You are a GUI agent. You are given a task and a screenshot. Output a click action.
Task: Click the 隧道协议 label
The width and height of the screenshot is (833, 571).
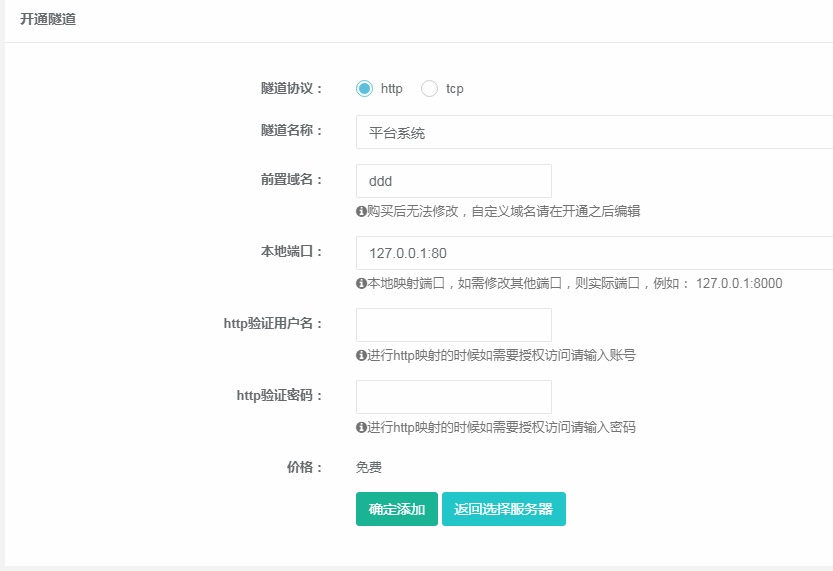pyautogui.click(x=292, y=88)
